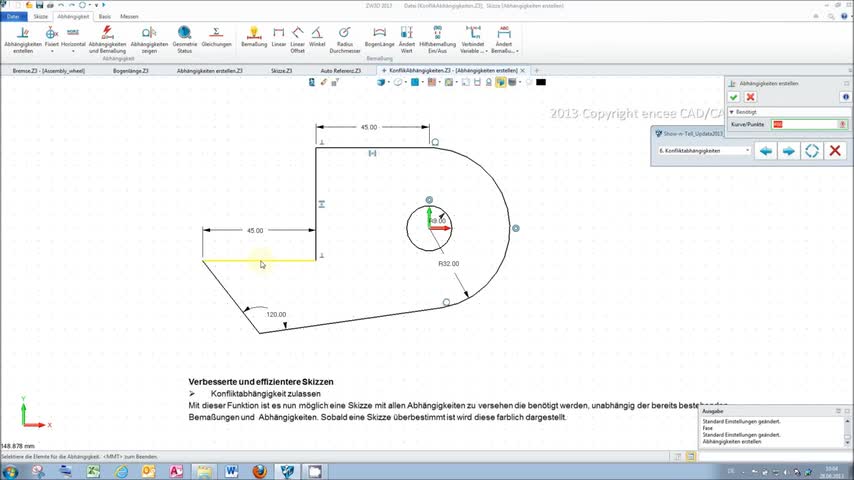Open the Abhängigkeiten erstellen.Z3 document tab

pyautogui.click(x=210, y=71)
